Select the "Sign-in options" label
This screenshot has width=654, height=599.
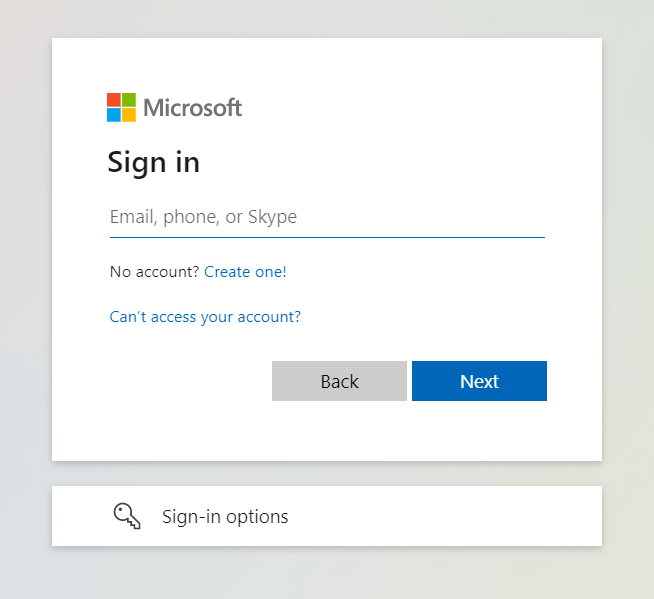pos(225,517)
